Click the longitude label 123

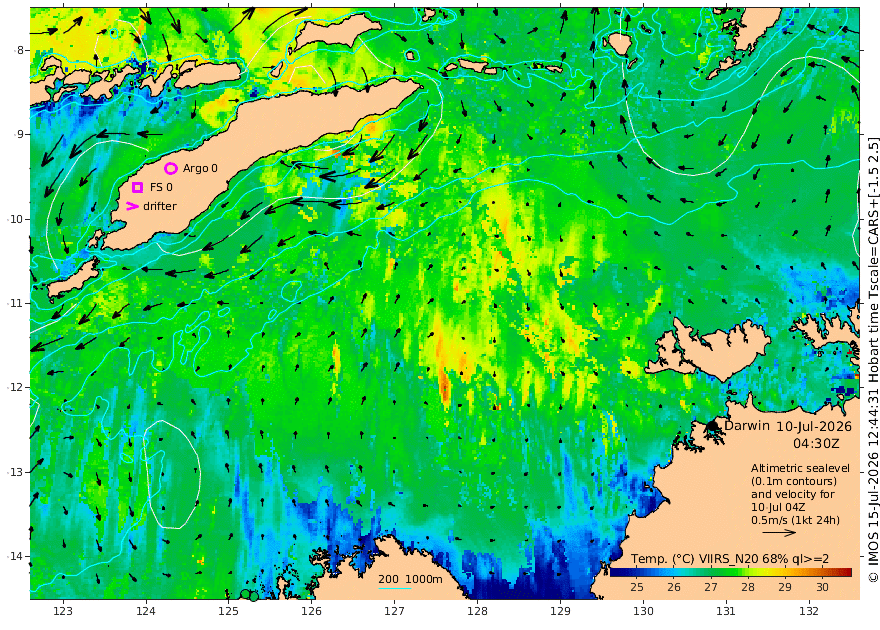click(63, 611)
